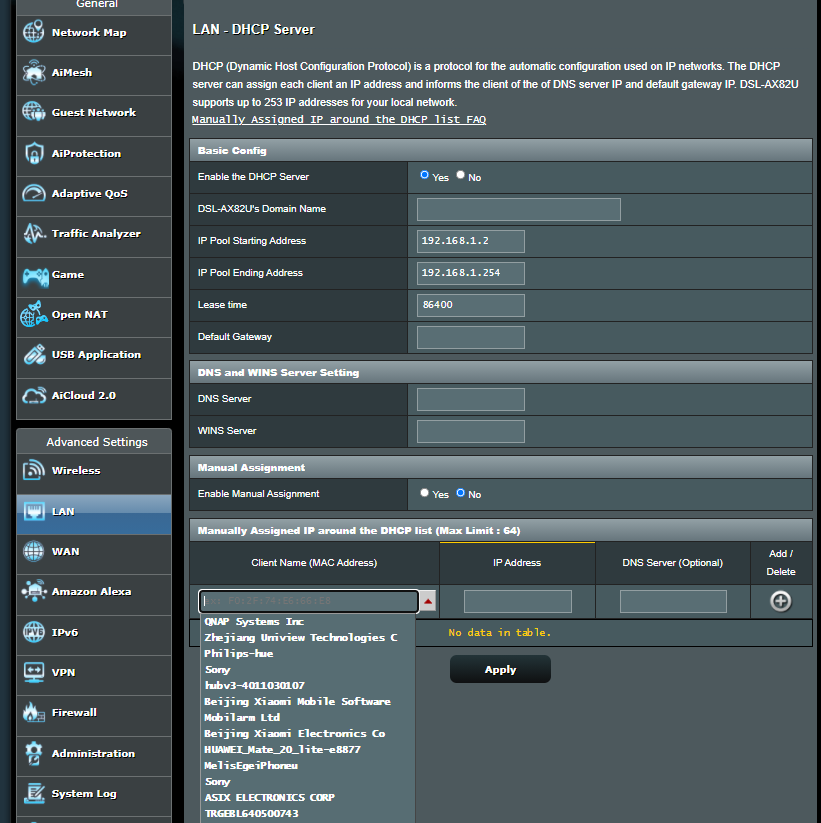Click Wireless signal icon
The height and width of the screenshot is (823, 821).
tap(34, 470)
